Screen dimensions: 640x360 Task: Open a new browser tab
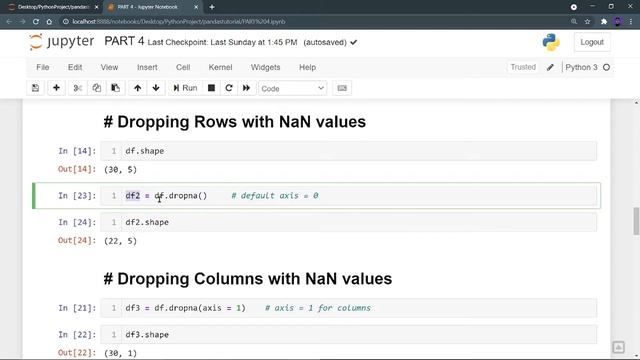pyautogui.click(x=212, y=7)
